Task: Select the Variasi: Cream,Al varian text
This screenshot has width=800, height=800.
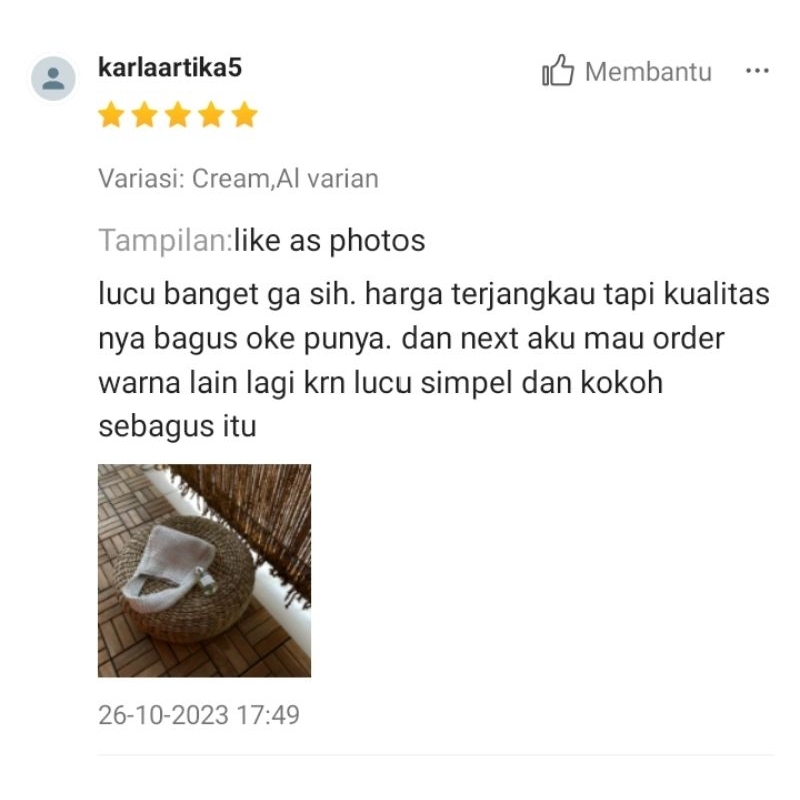Action: 238,179
